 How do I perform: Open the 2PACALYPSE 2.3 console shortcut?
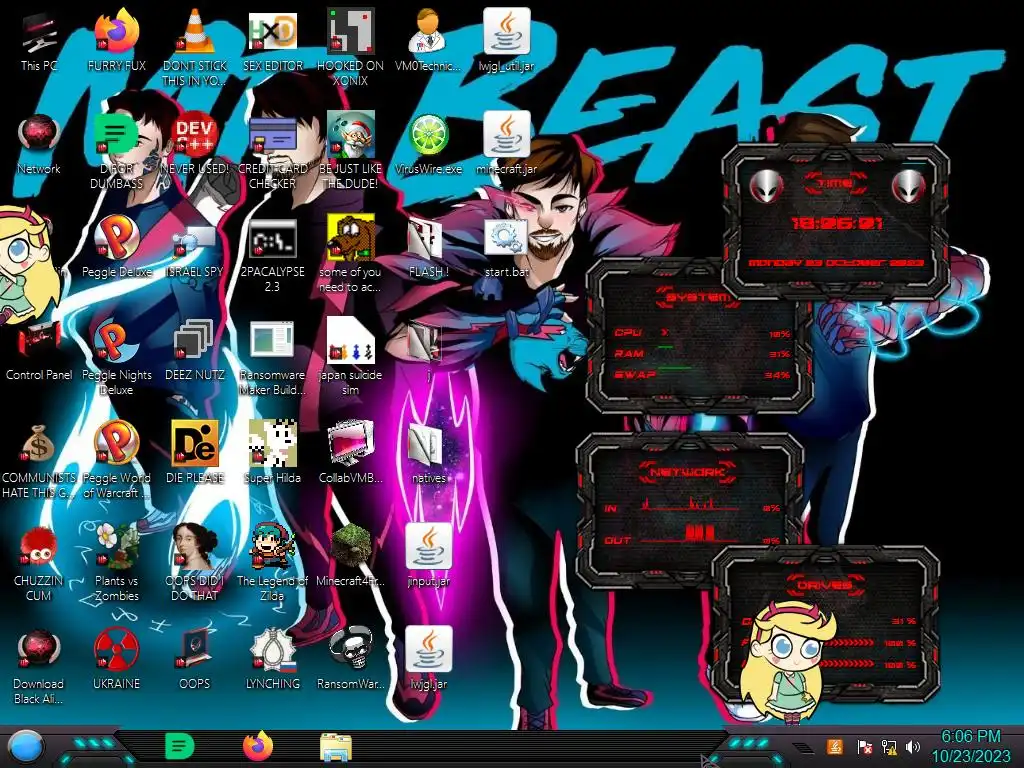[x=272, y=255]
